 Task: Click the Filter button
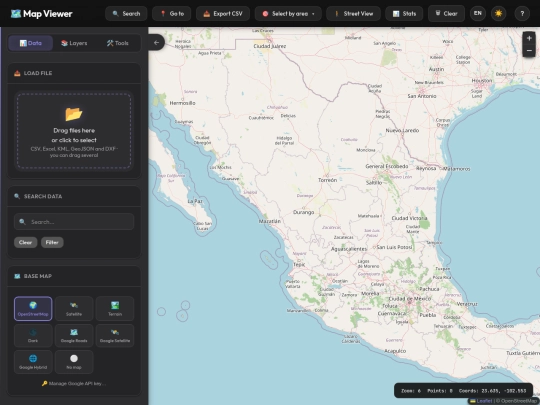[52, 242]
